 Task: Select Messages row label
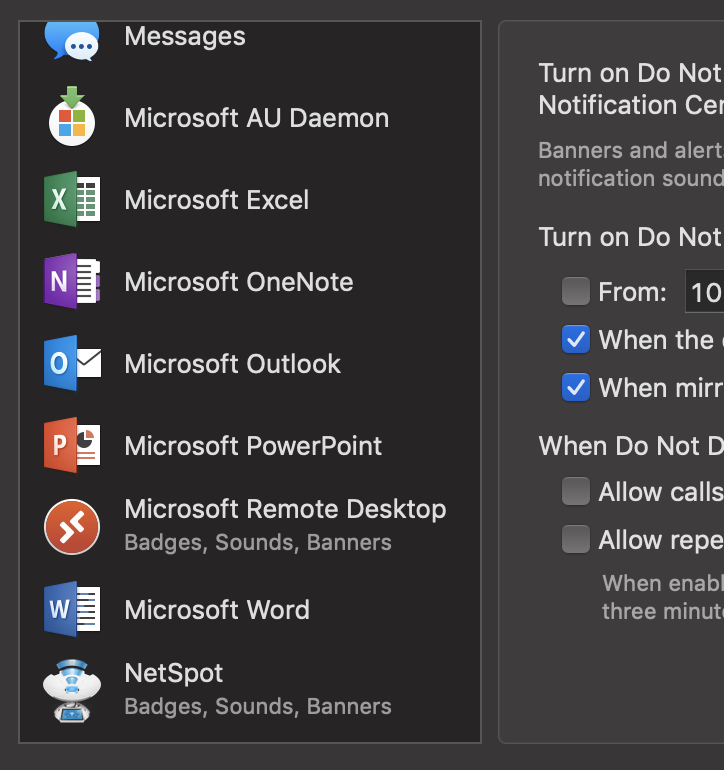[185, 36]
